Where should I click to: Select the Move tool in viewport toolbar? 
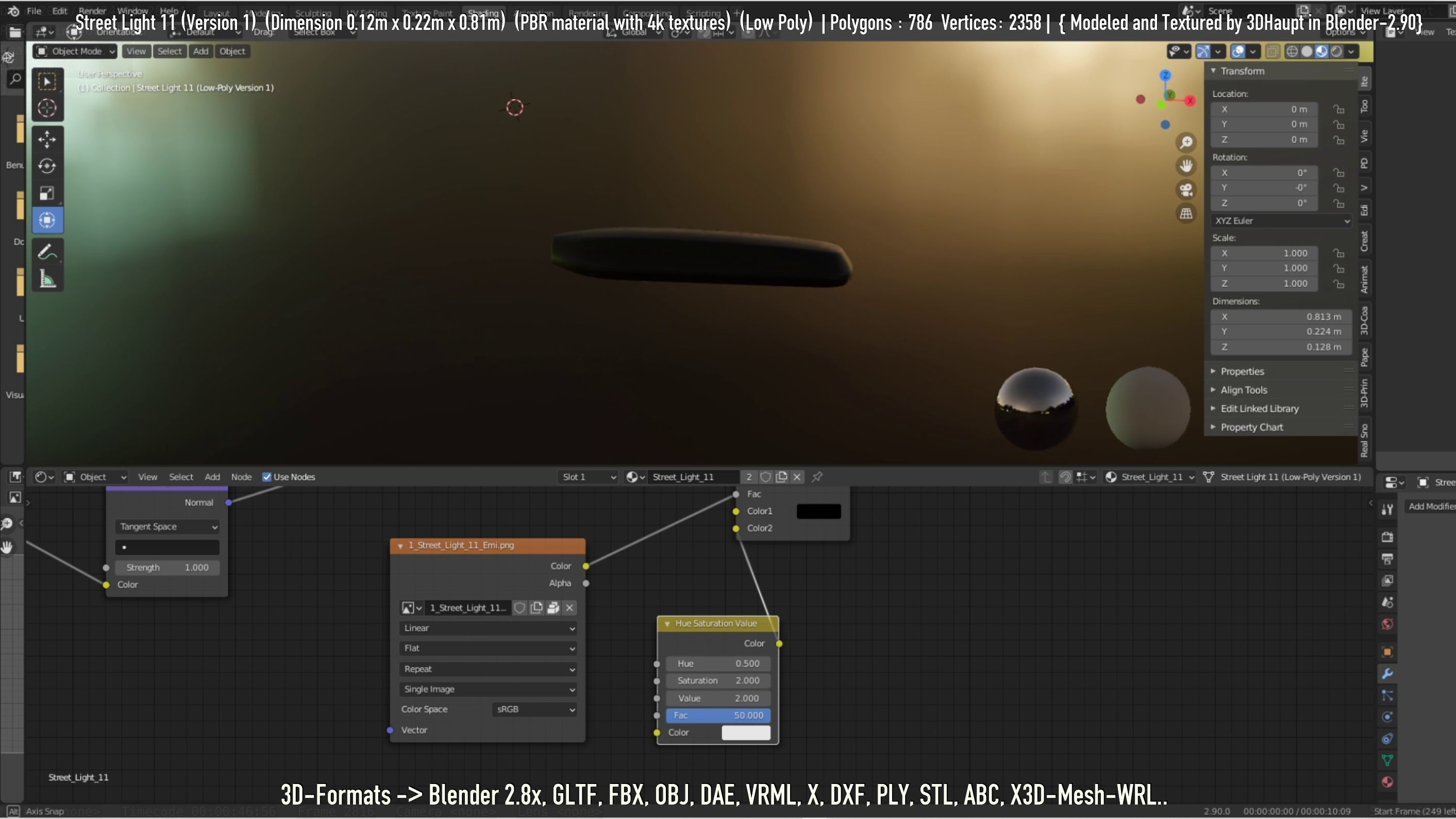(47, 139)
